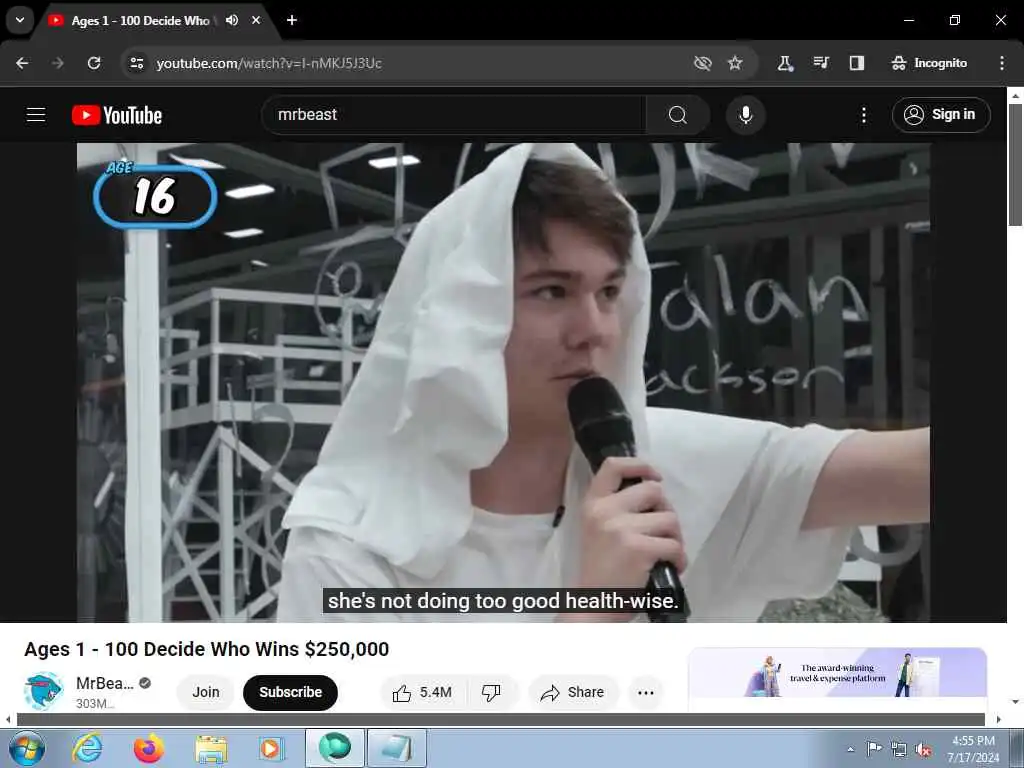The image size is (1024, 768).
Task: Open Windows Explorer folder icon
Action: pos(210,748)
